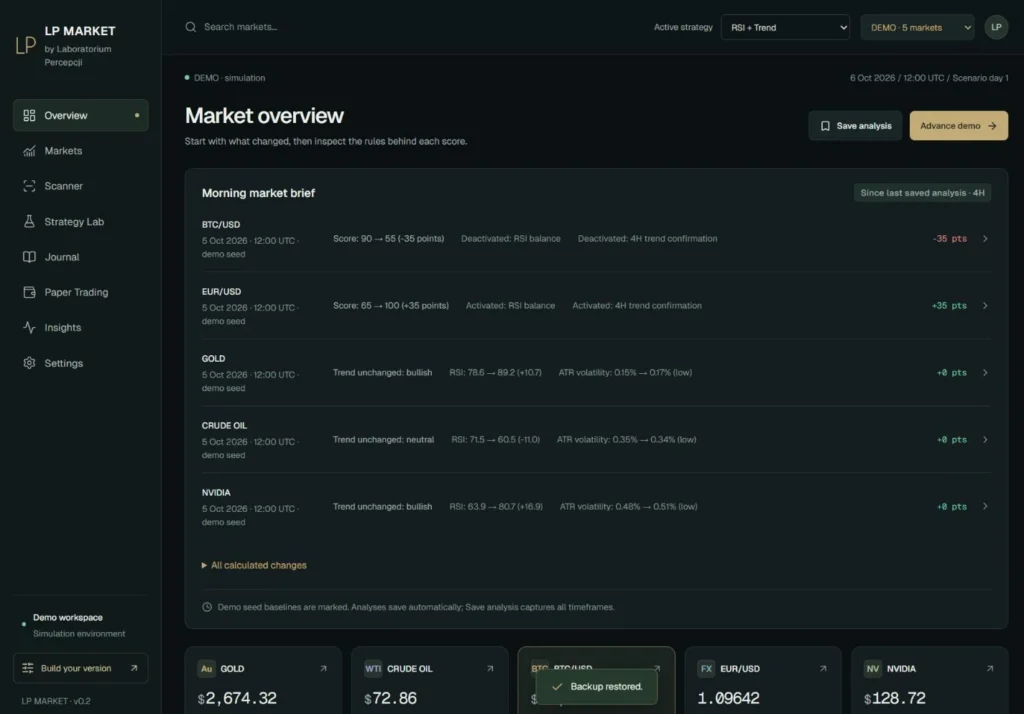Click the Strategy Lab flask icon
This screenshot has width=1024, height=714.
[x=29, y=221]
